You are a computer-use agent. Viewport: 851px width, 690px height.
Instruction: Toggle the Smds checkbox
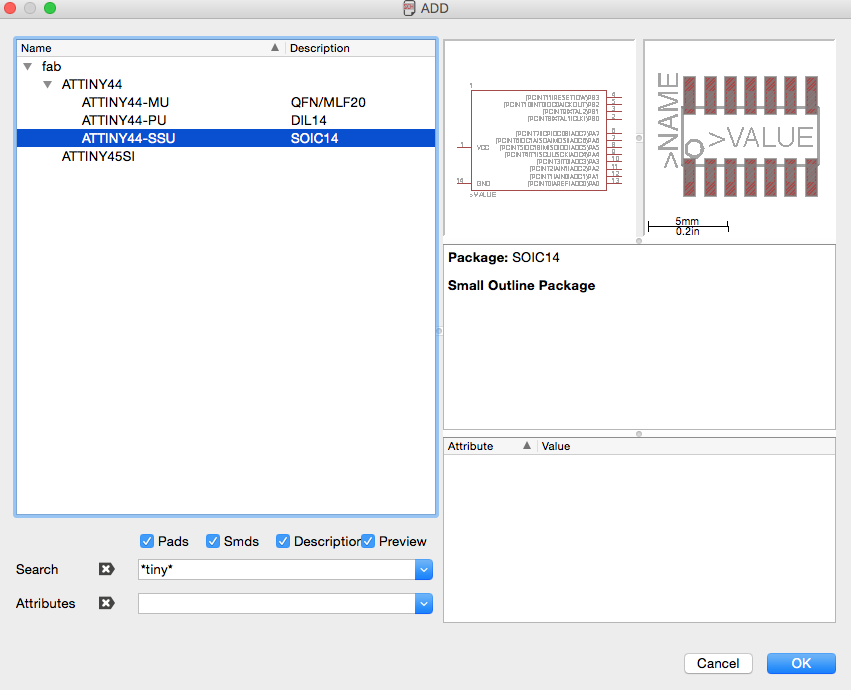213,541
